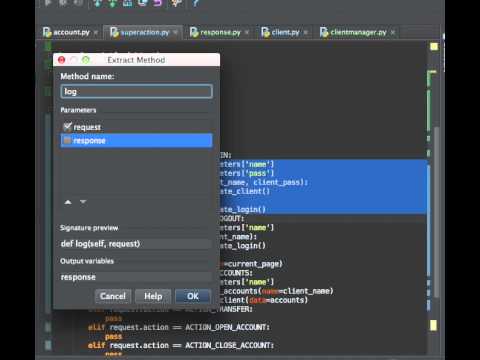
Task: Click left gutter marker beside ACTION_OPEN_ACCOUNT line
Action: coord(48,327)
